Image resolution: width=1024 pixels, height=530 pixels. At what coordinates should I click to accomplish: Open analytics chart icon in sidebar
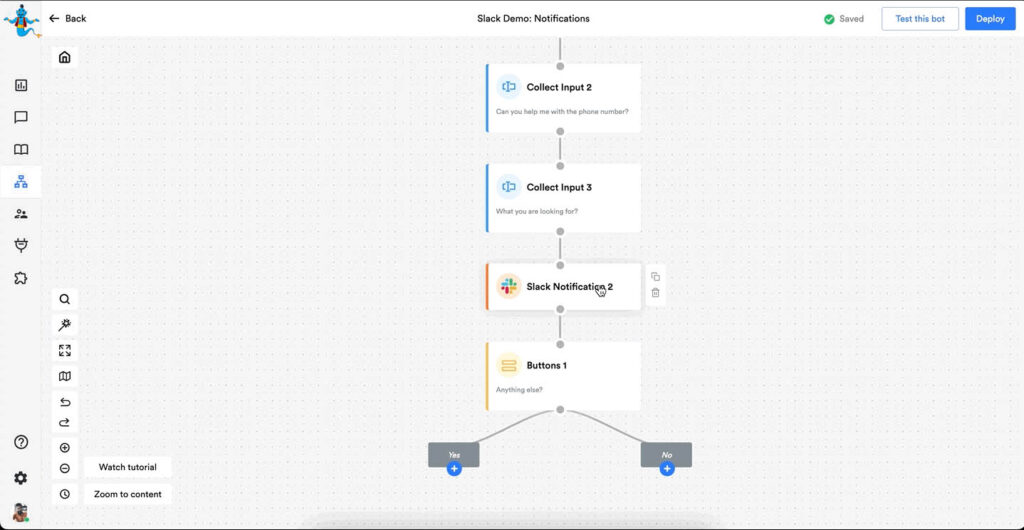pyautogui.click(x=21, y=86)
